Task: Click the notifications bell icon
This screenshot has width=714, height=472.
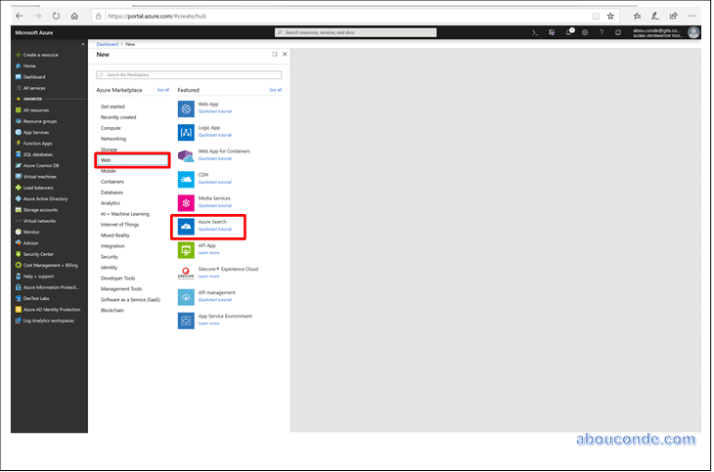Action: click(x=568, y=33)
